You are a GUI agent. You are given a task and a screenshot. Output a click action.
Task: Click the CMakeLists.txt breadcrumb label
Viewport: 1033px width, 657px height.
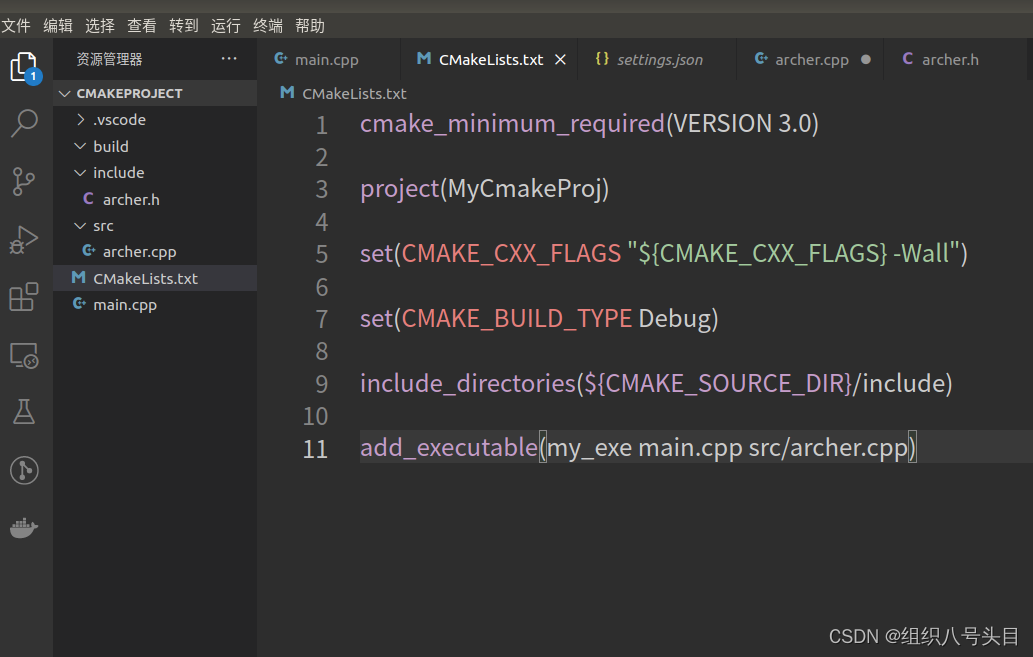click(x=354, y=94)
